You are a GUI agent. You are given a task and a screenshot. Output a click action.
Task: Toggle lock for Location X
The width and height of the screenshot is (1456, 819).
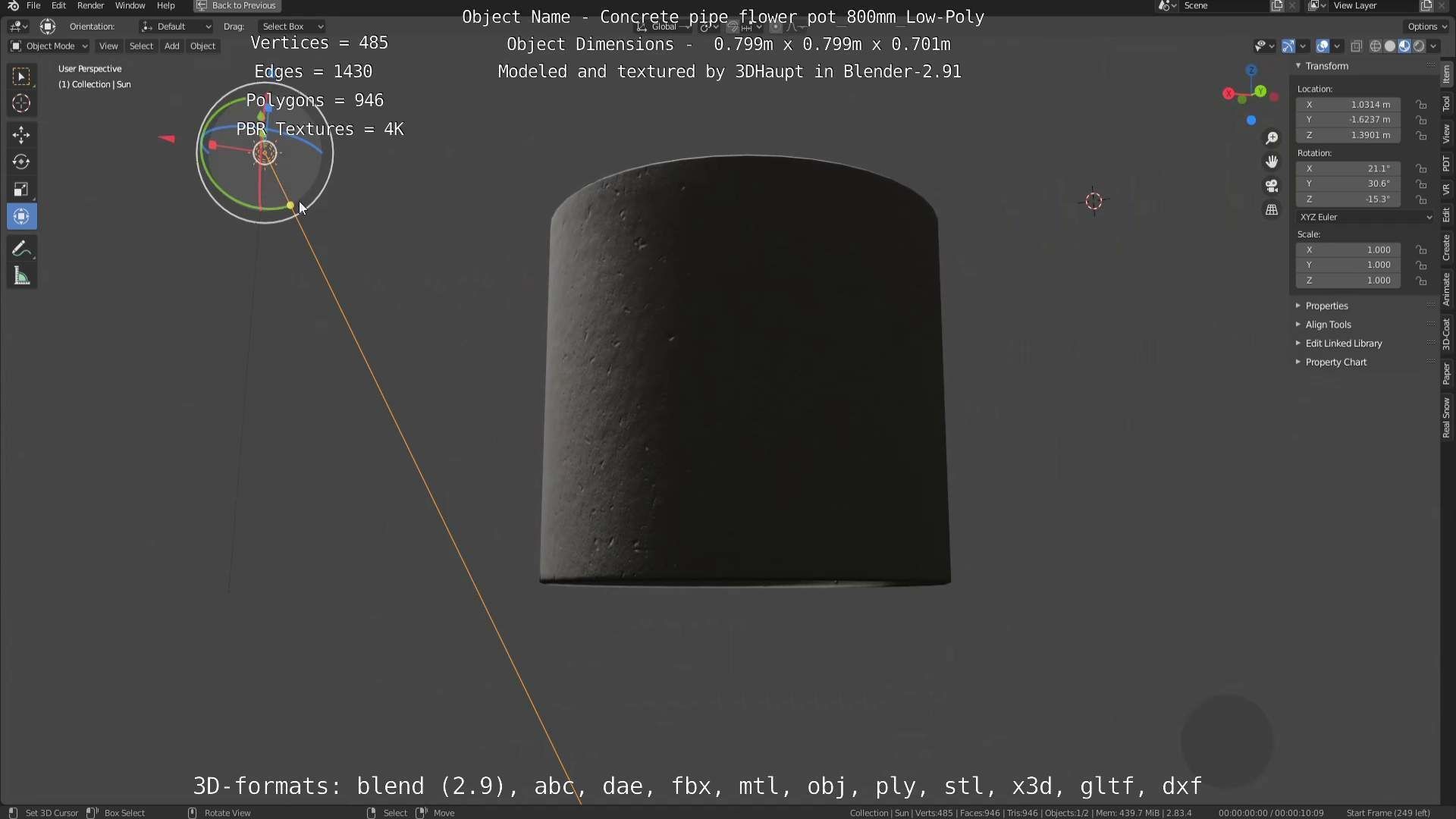(x=1422, y=105)
